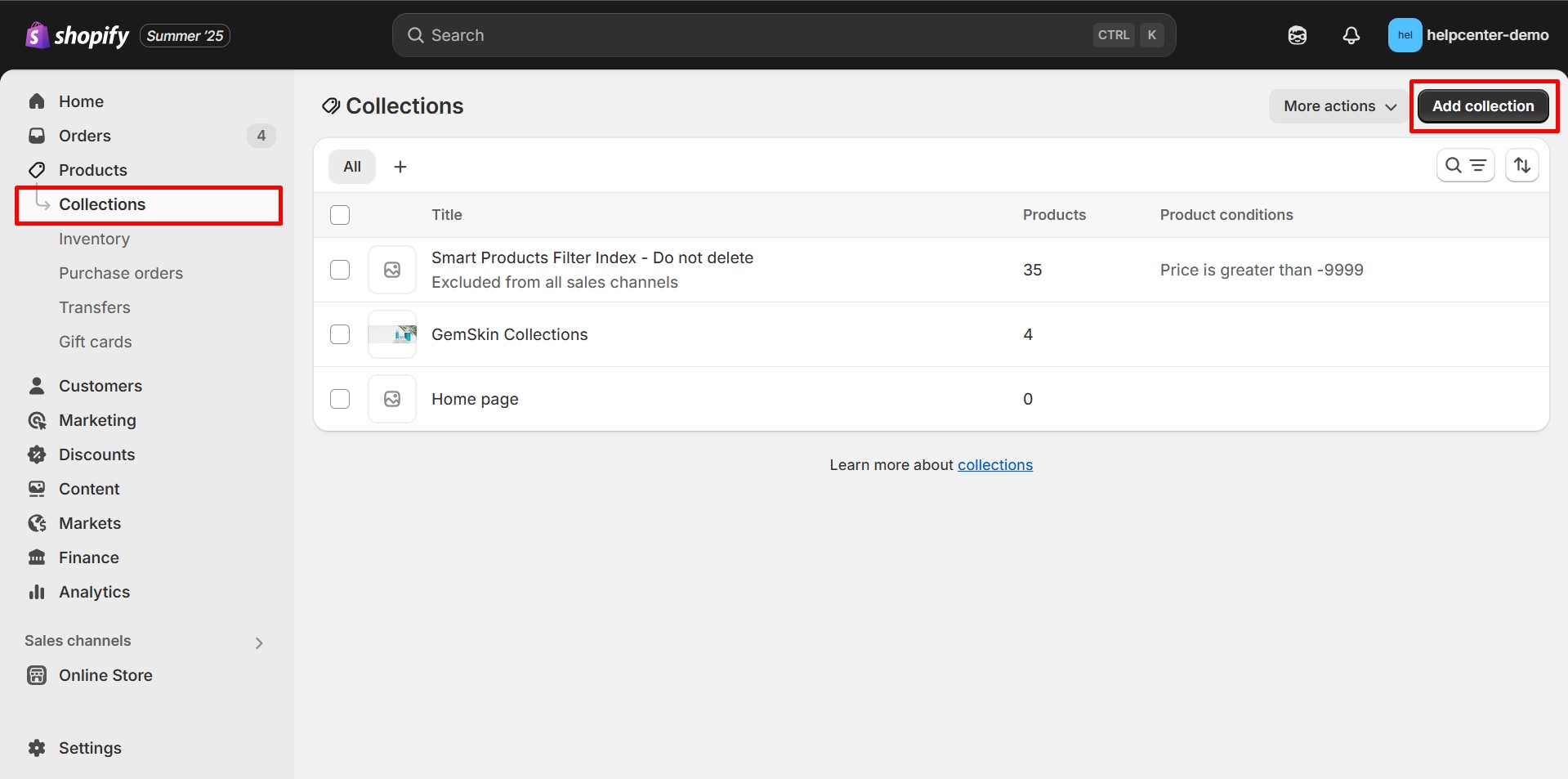The image size is (1568, 779).
Task: Click the notifications bell icon
Action: [x=1351, y=35]
